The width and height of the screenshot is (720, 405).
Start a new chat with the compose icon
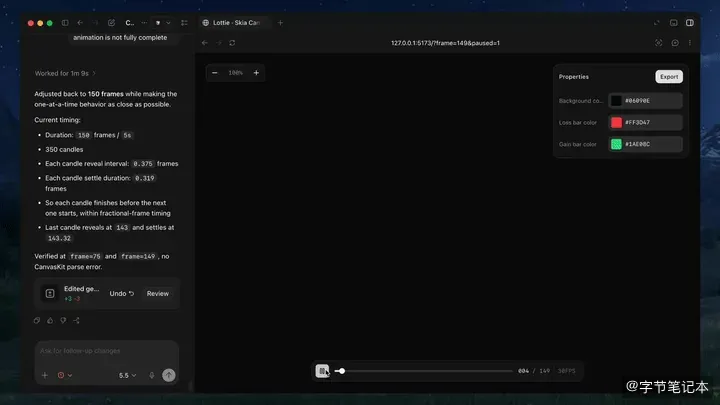(x=111, y=22)
